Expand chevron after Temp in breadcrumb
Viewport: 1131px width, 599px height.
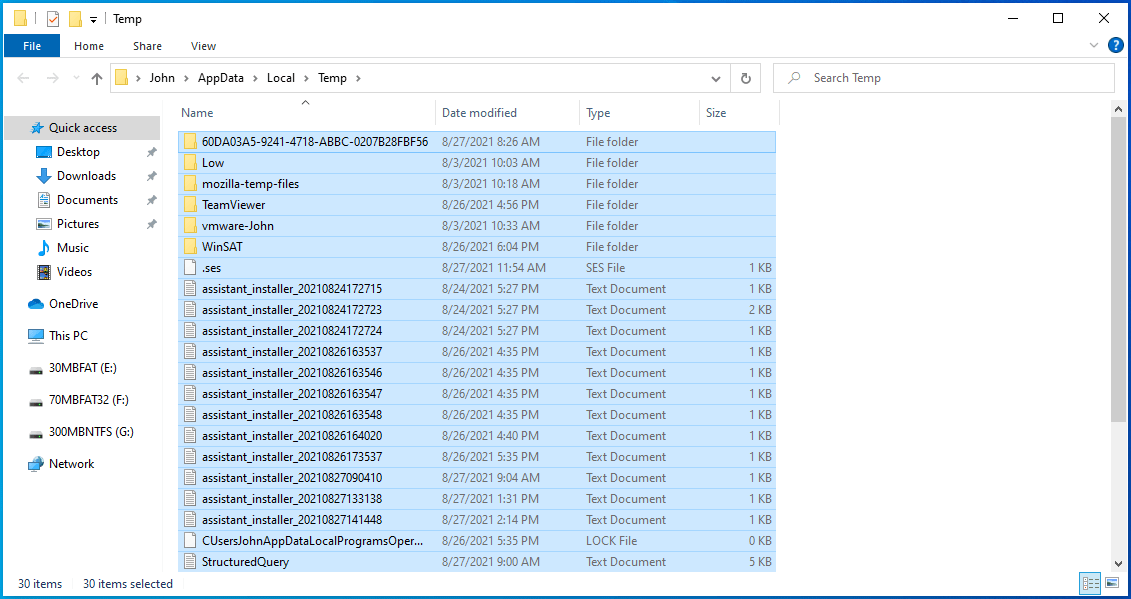(x=358, y=78)
